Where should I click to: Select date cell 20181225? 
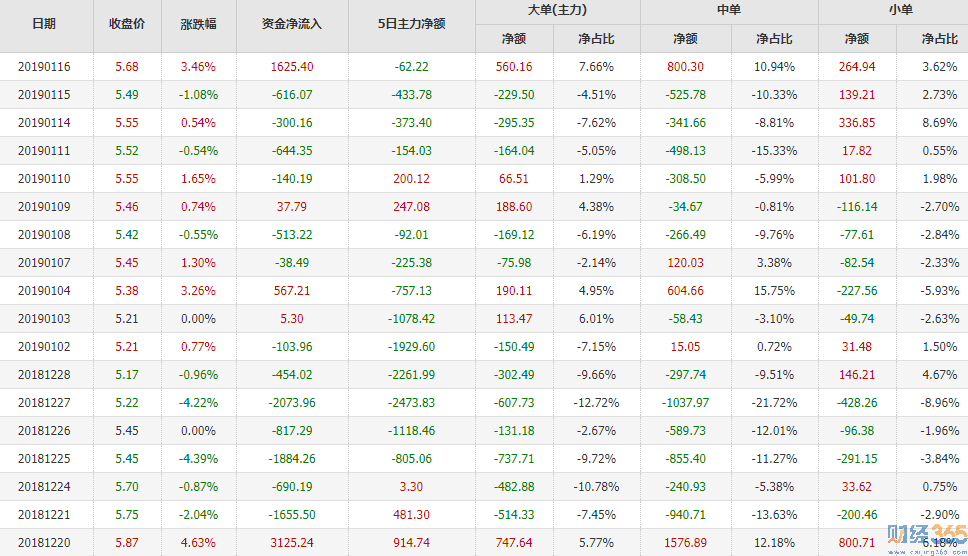(x=44, y=458)
